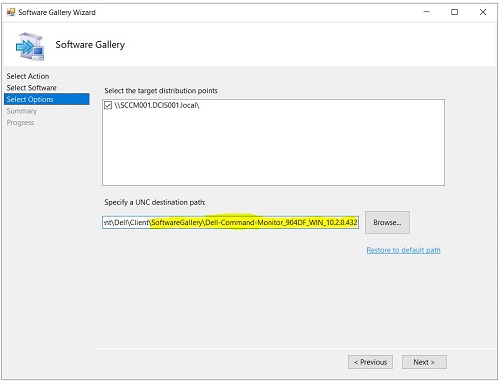500x383 pixels.
Task: Go to the Select Software step
Action: [31, 88]
